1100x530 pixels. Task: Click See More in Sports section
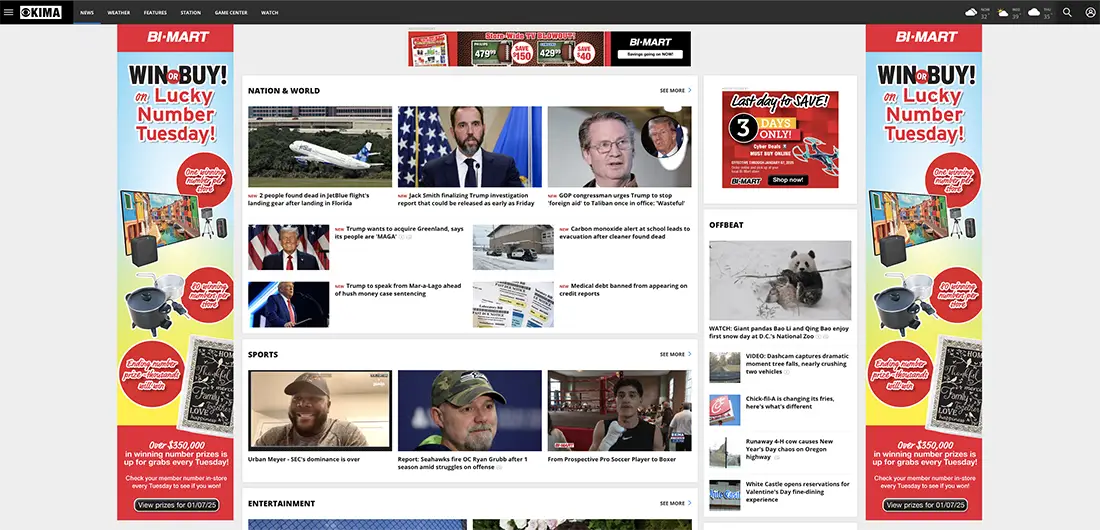point(672,355)
